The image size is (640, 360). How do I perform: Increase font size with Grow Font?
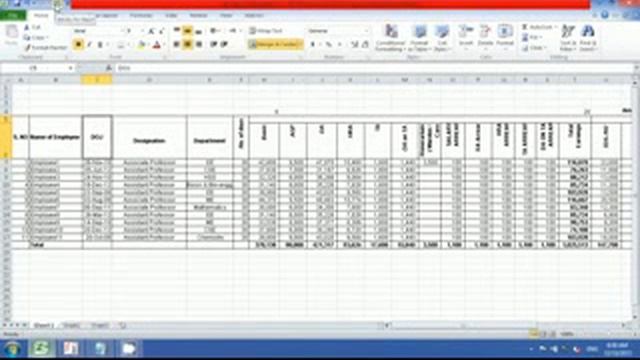coord(151,31)
